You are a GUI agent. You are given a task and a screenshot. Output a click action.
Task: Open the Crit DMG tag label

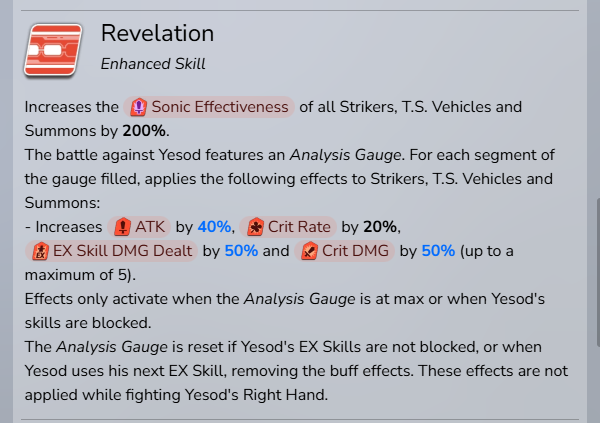click(355, 251)
